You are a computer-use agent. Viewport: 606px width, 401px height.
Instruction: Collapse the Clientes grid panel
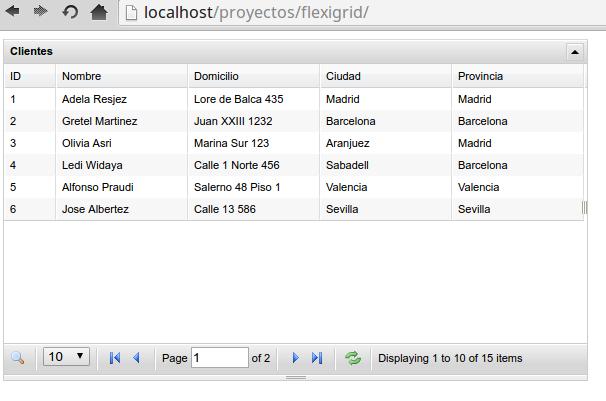tap(574, 51)
